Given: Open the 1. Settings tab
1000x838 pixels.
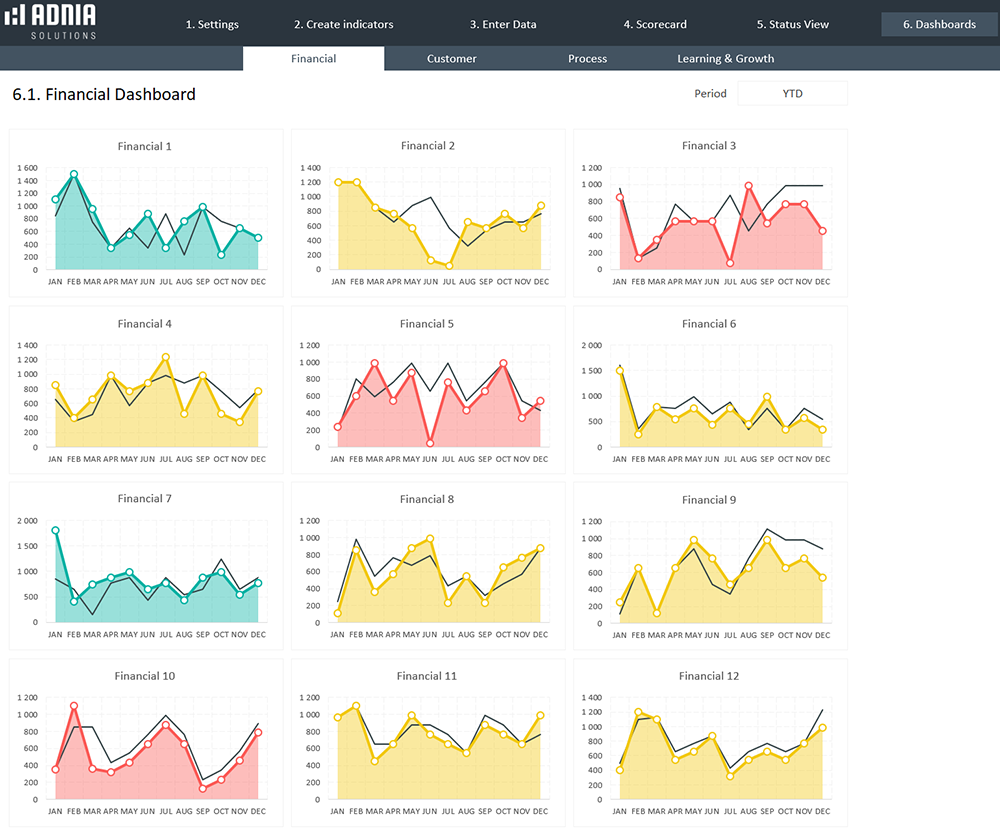Looking at the screenshot, I should point(211,24).
